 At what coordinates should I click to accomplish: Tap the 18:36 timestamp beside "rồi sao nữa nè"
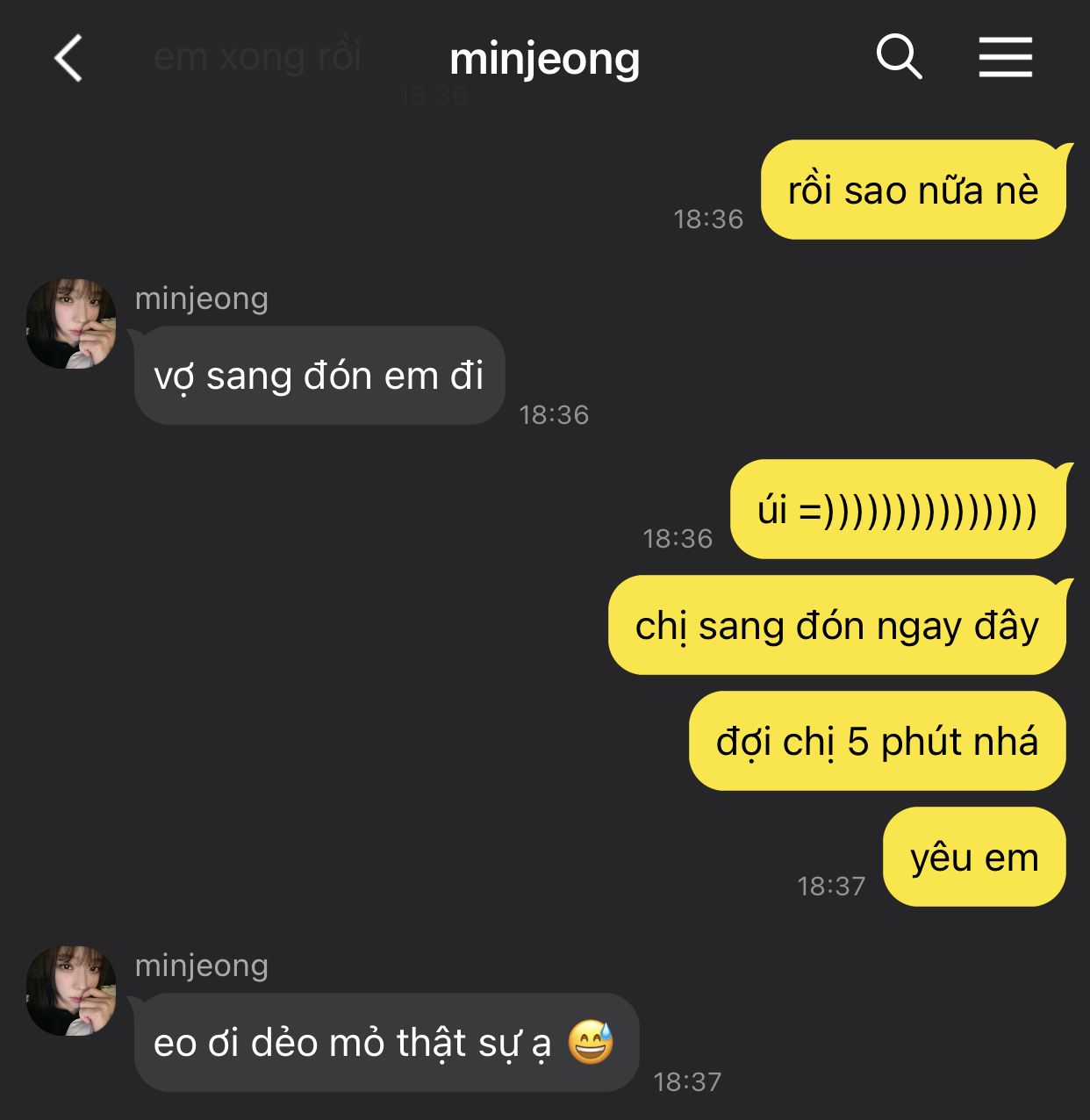[x=708, y=219]
